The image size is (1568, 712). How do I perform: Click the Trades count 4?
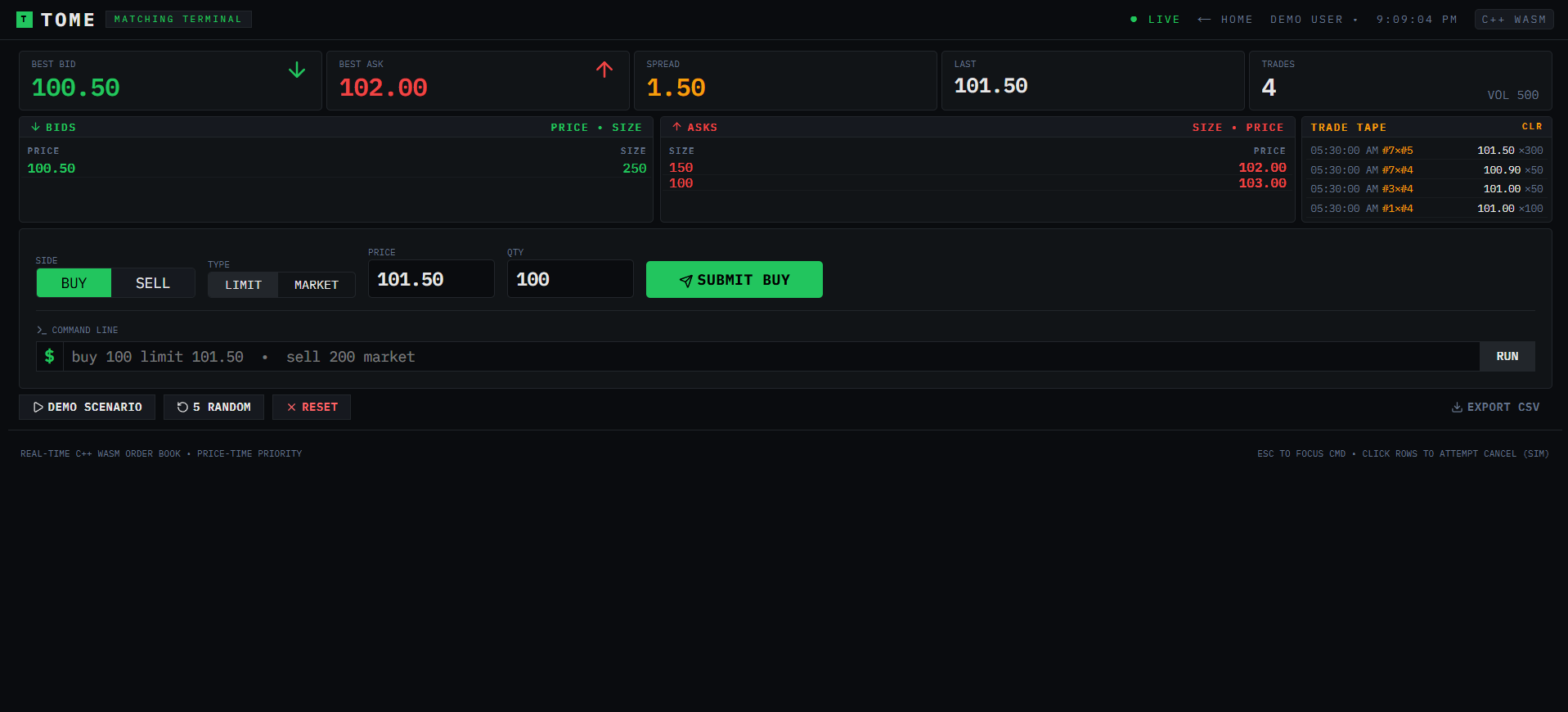[x=1269, y=88]
